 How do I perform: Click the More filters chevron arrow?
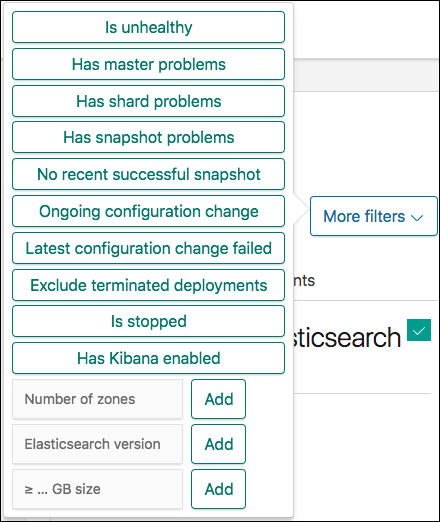pyautogui.click(x=417, y=218)
